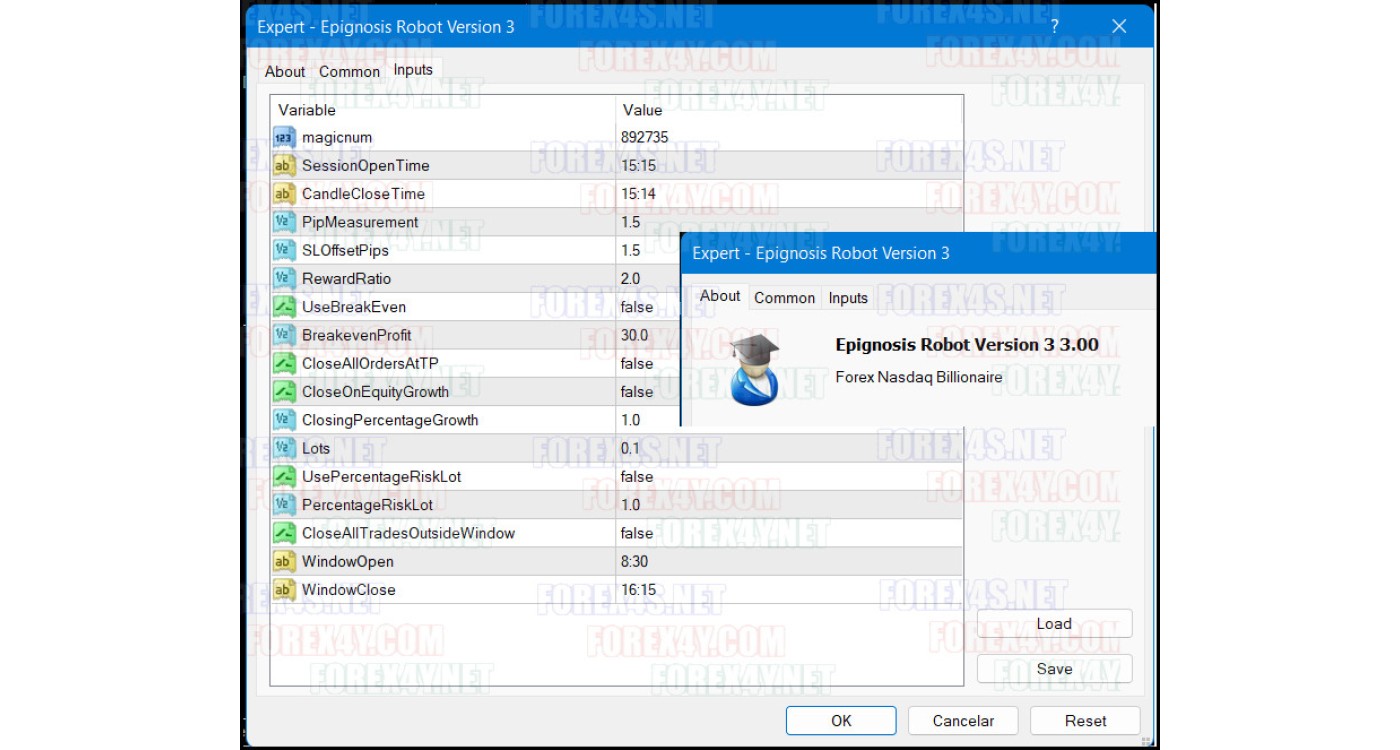The height and width of the screenshot is (750, 1400).
Task: Click the SessionOpenTime string type icon
Action: click(x=284, y=165)
